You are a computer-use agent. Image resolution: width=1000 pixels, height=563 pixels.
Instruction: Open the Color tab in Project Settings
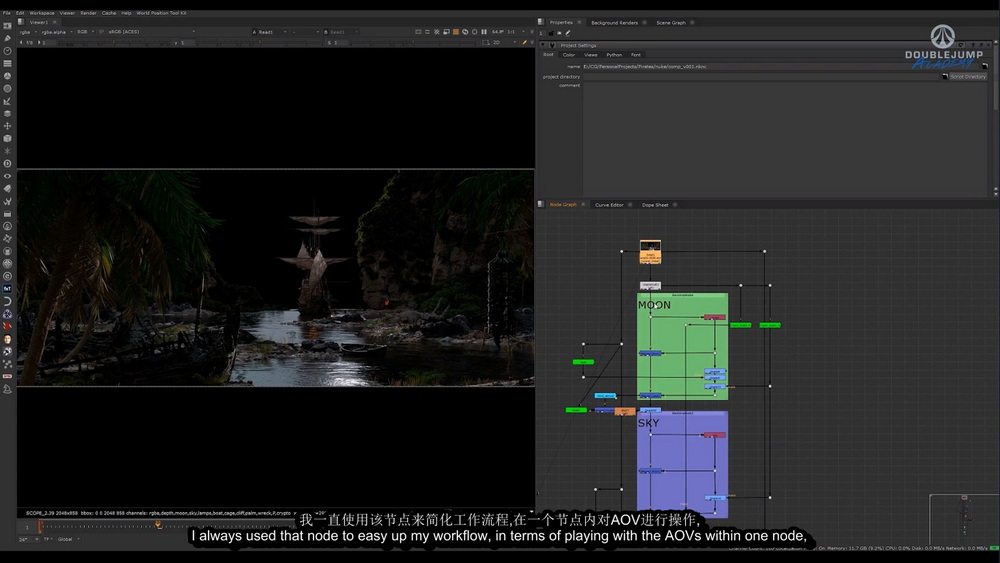(x=569, y=55)
